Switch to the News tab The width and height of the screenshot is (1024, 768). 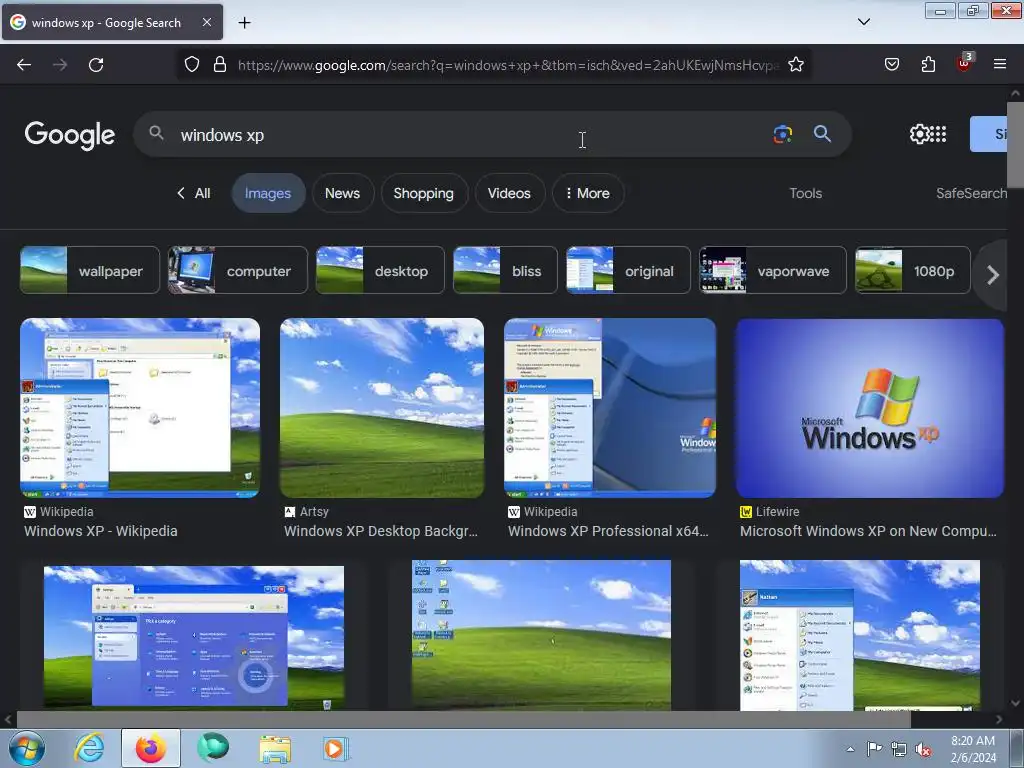click(342, 193)
